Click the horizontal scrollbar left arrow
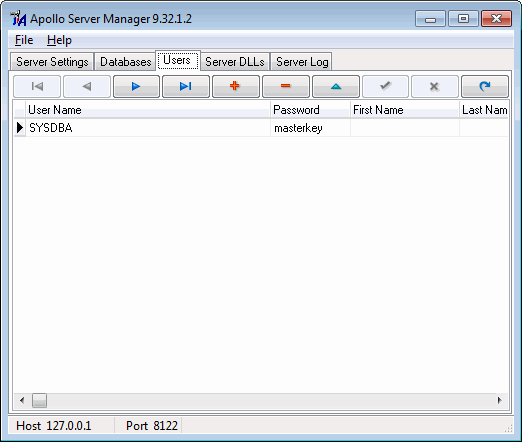Viewport: 522px width, 442px height. point(22,400)
